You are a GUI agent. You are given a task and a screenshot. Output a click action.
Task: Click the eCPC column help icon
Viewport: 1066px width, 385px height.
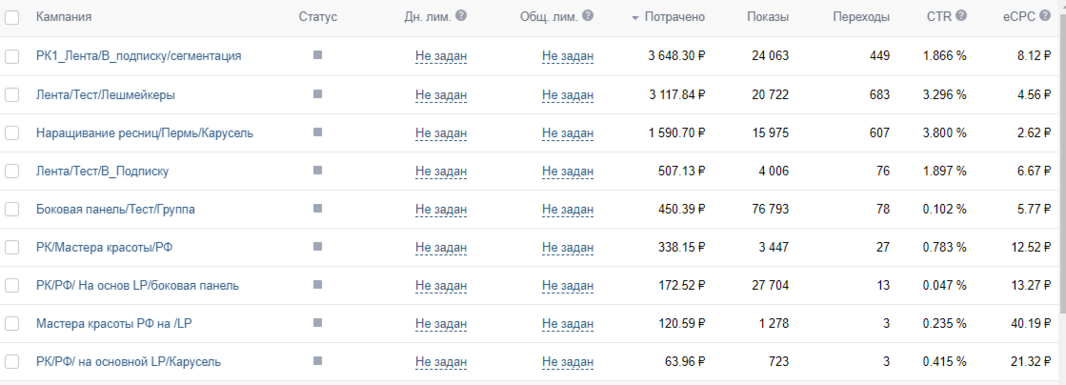(x=1045, y=16)
